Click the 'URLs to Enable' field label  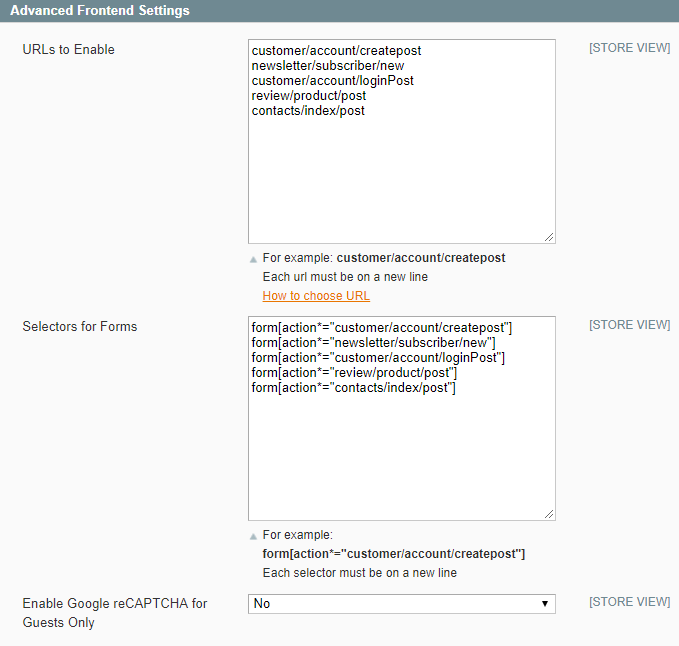(x=68, y=49)
